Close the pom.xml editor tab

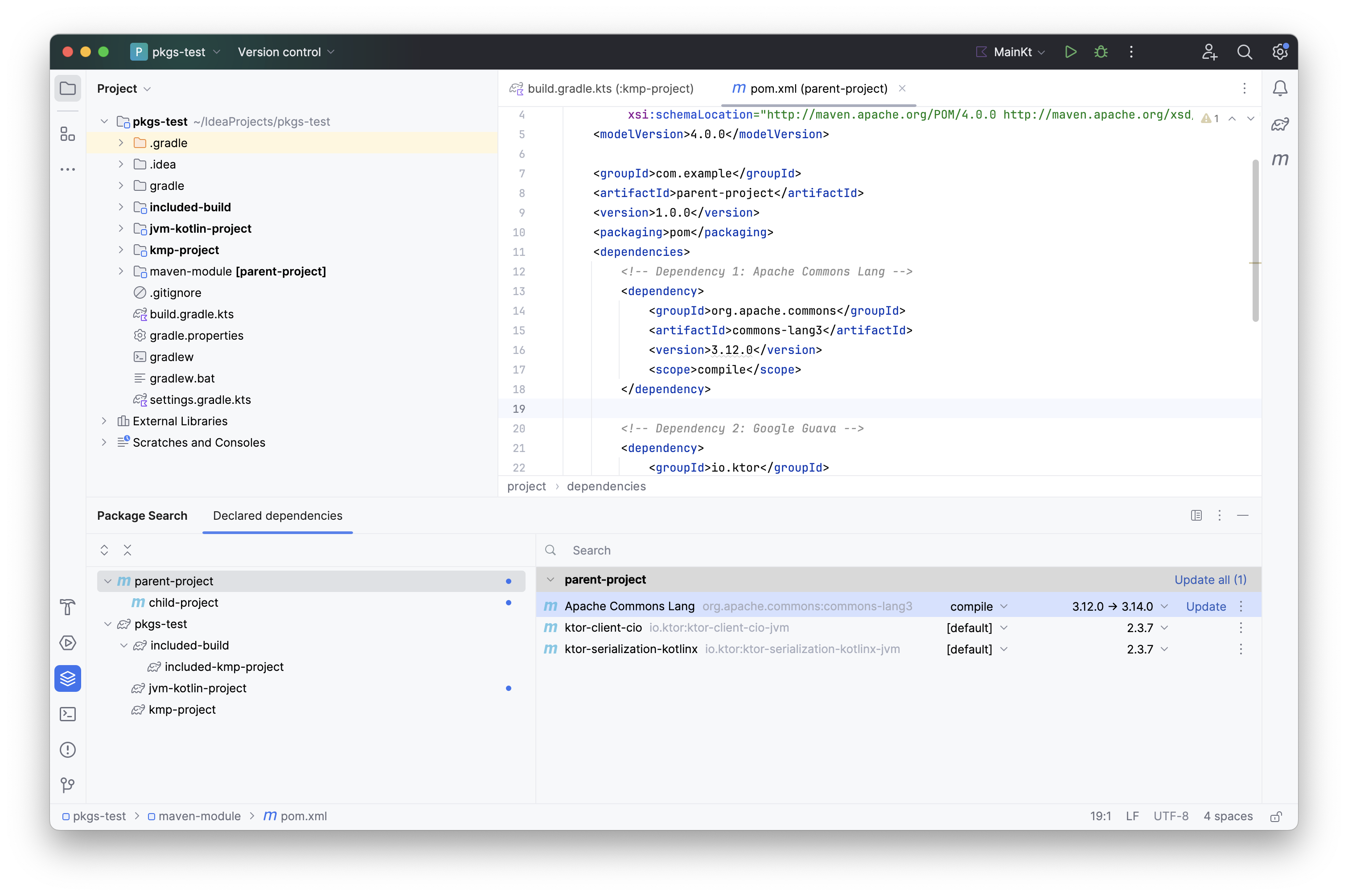[902, 89]
